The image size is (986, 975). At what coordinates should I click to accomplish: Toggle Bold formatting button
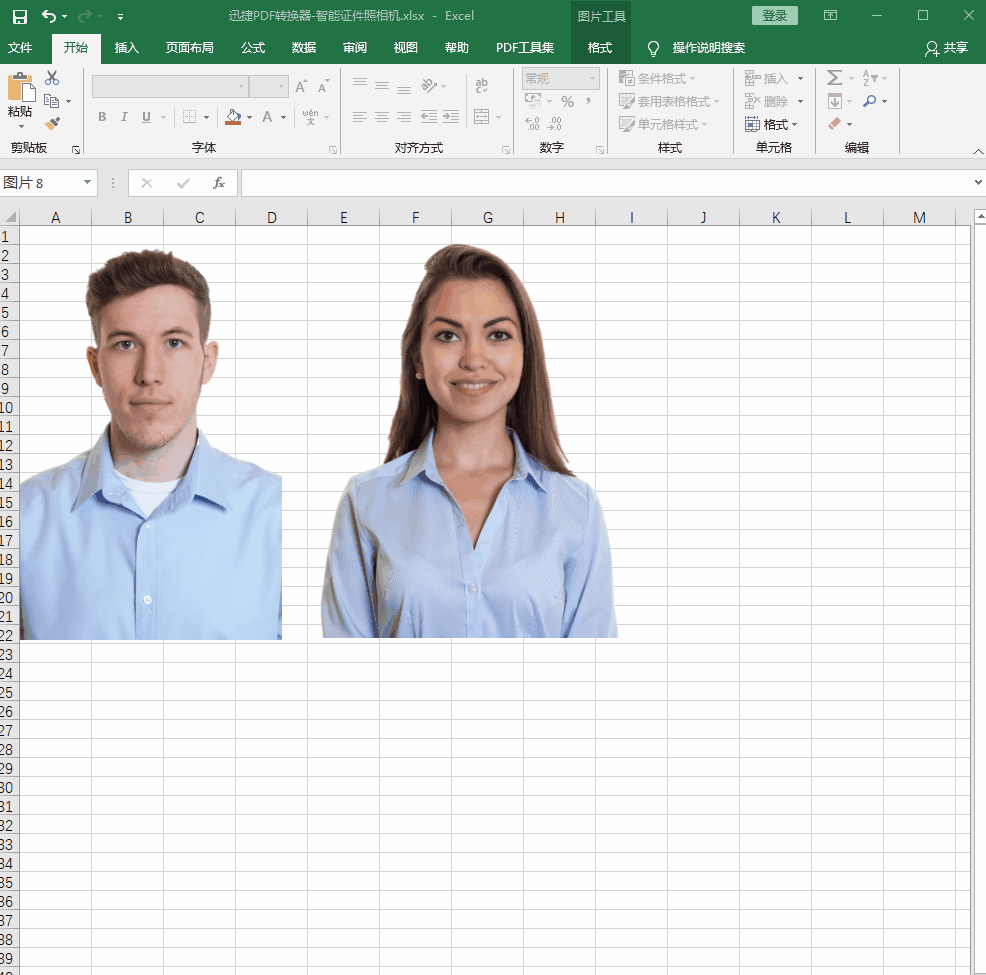click(102, 117)
